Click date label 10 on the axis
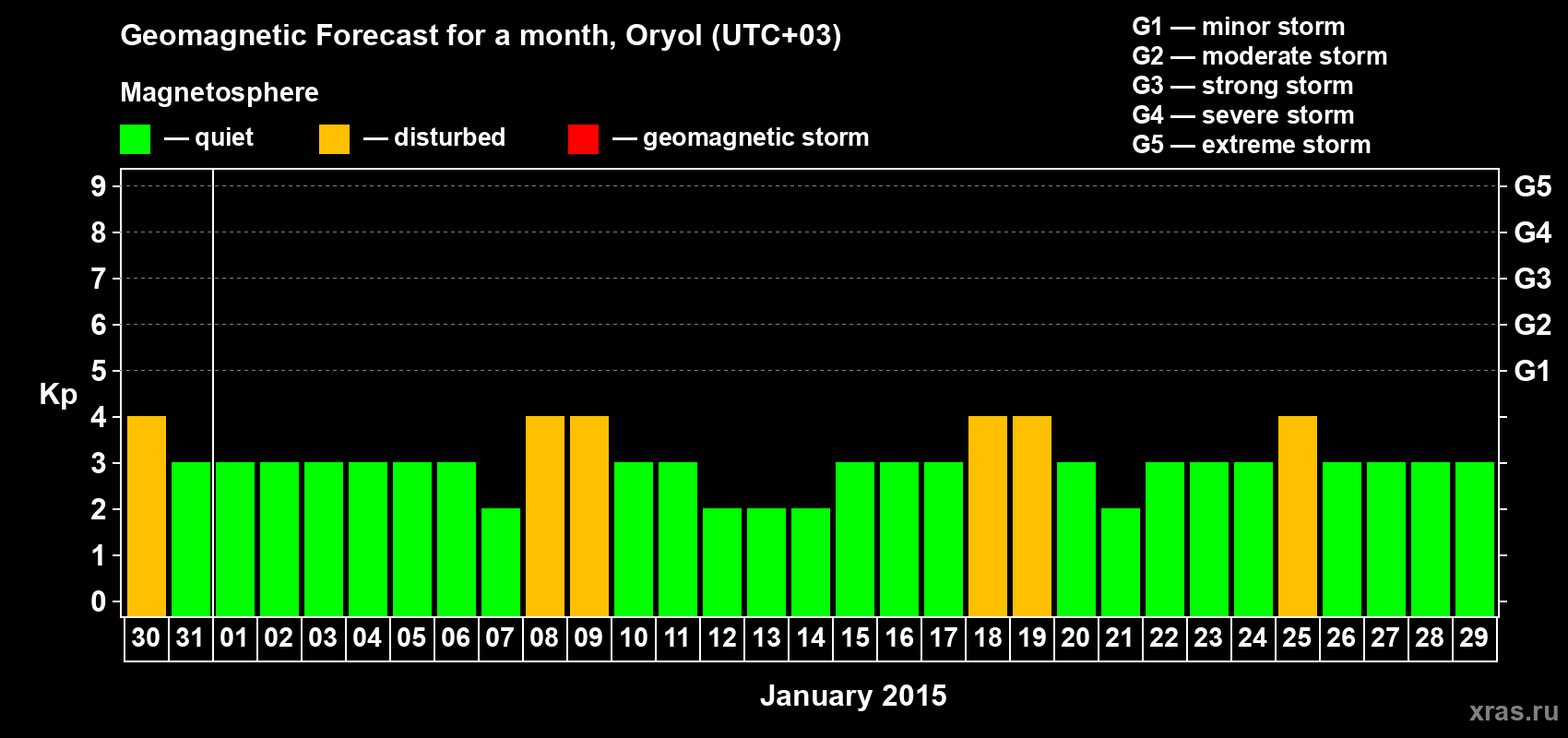The width and height of the screenshot is (1568, 738). pyautogui.click(x=633, y=637)
